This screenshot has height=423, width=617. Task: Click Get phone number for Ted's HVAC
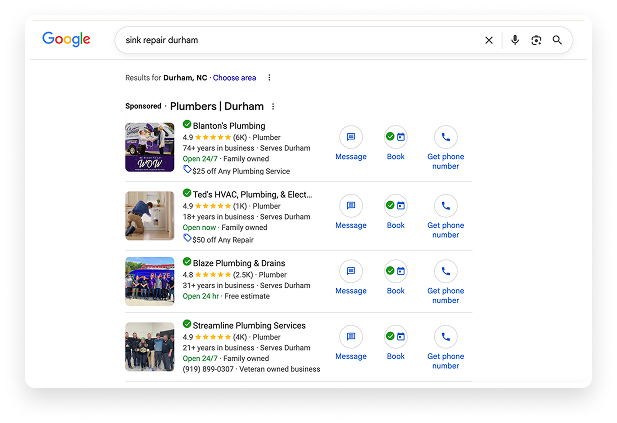pos(445,230)
